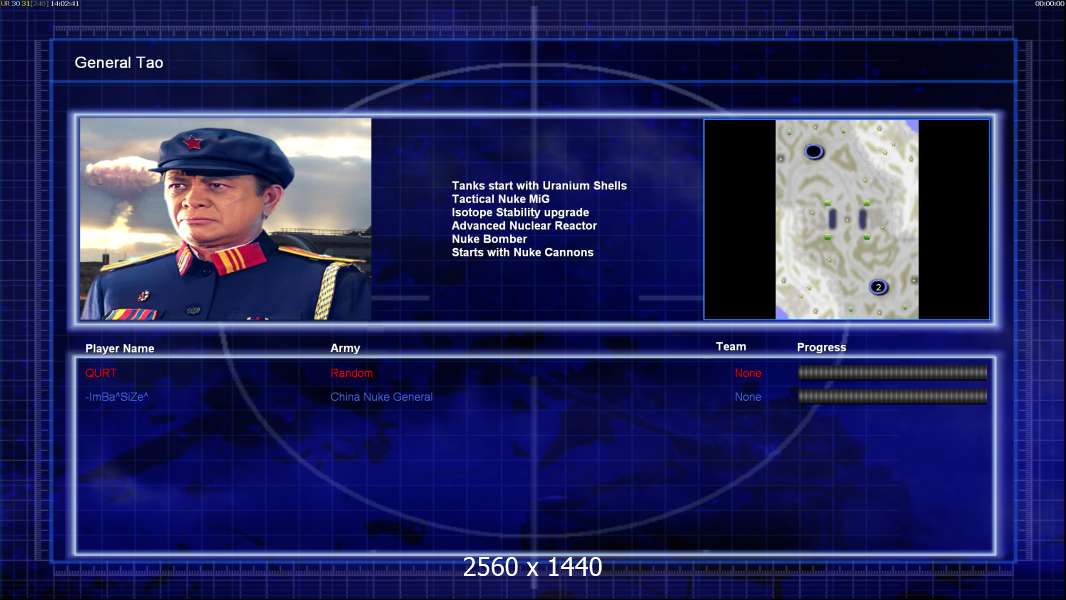Viewport: 1066px width, 600px height.
Task: Select the unnumbered start position marker on the map
Action: (x=814, y=152)
